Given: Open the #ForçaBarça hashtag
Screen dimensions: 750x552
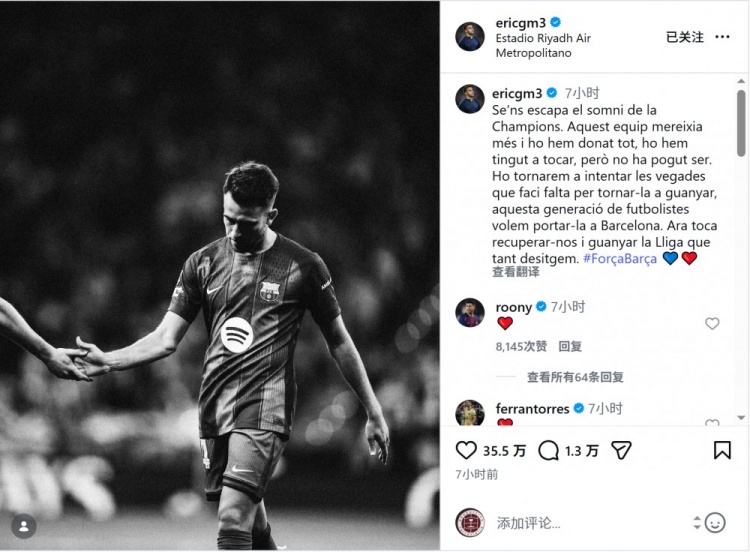Looking at the screenshot, I should tap(620, 258).
